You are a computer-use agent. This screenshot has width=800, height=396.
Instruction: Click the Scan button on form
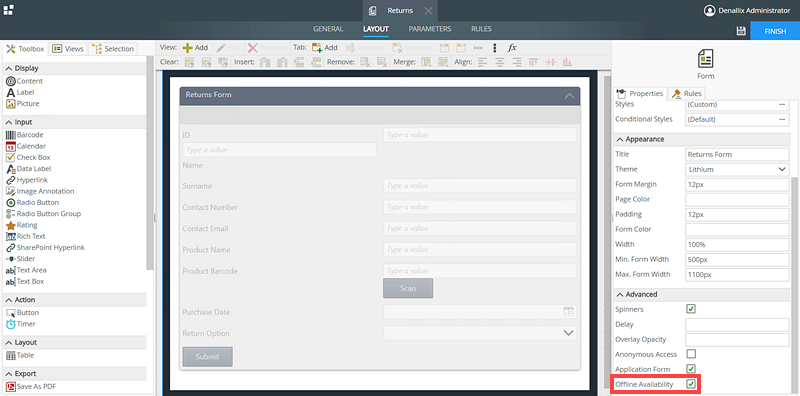click(408, 288)
